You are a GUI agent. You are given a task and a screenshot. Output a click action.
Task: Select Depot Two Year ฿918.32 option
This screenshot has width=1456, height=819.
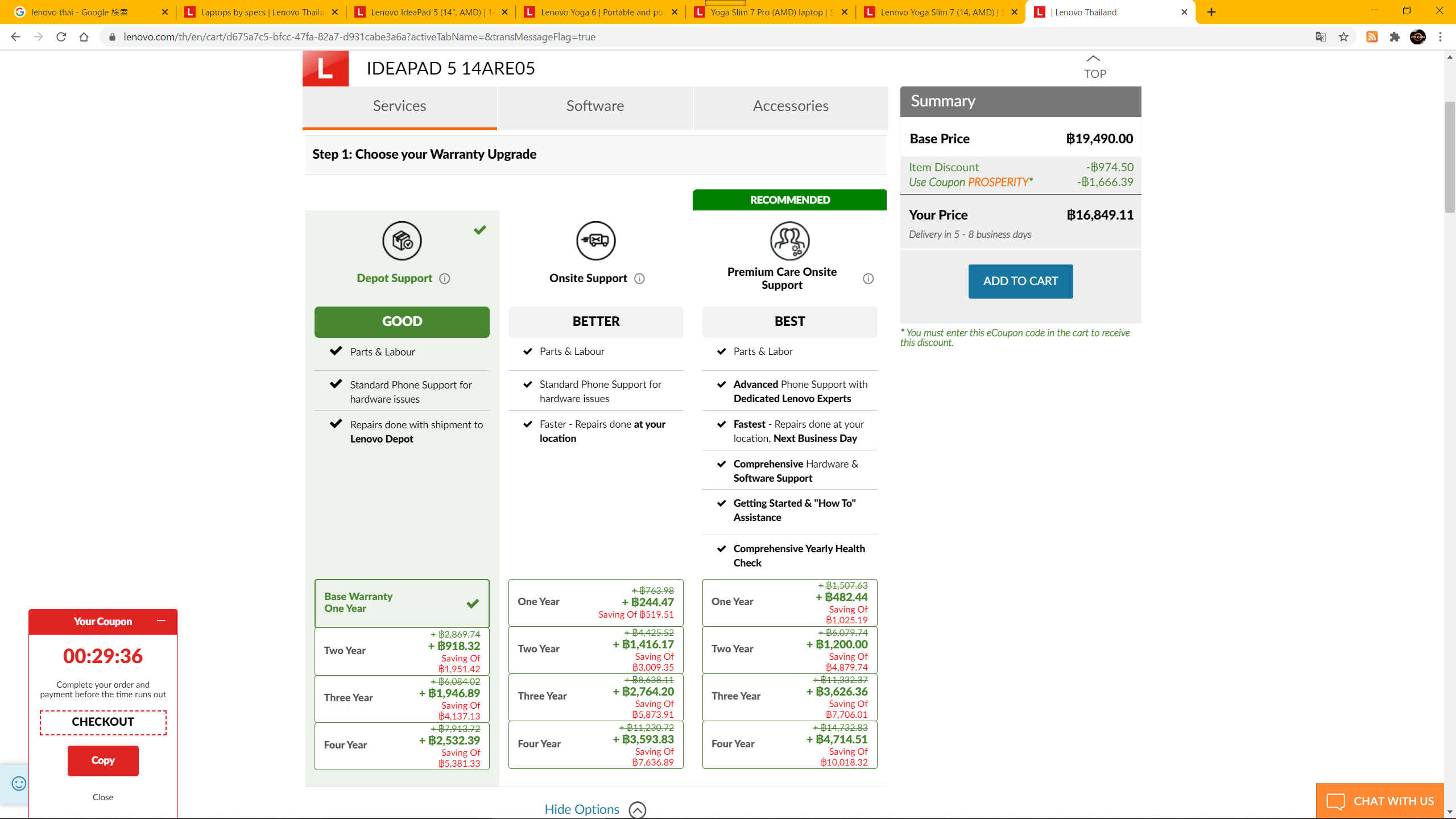(402, 651)
